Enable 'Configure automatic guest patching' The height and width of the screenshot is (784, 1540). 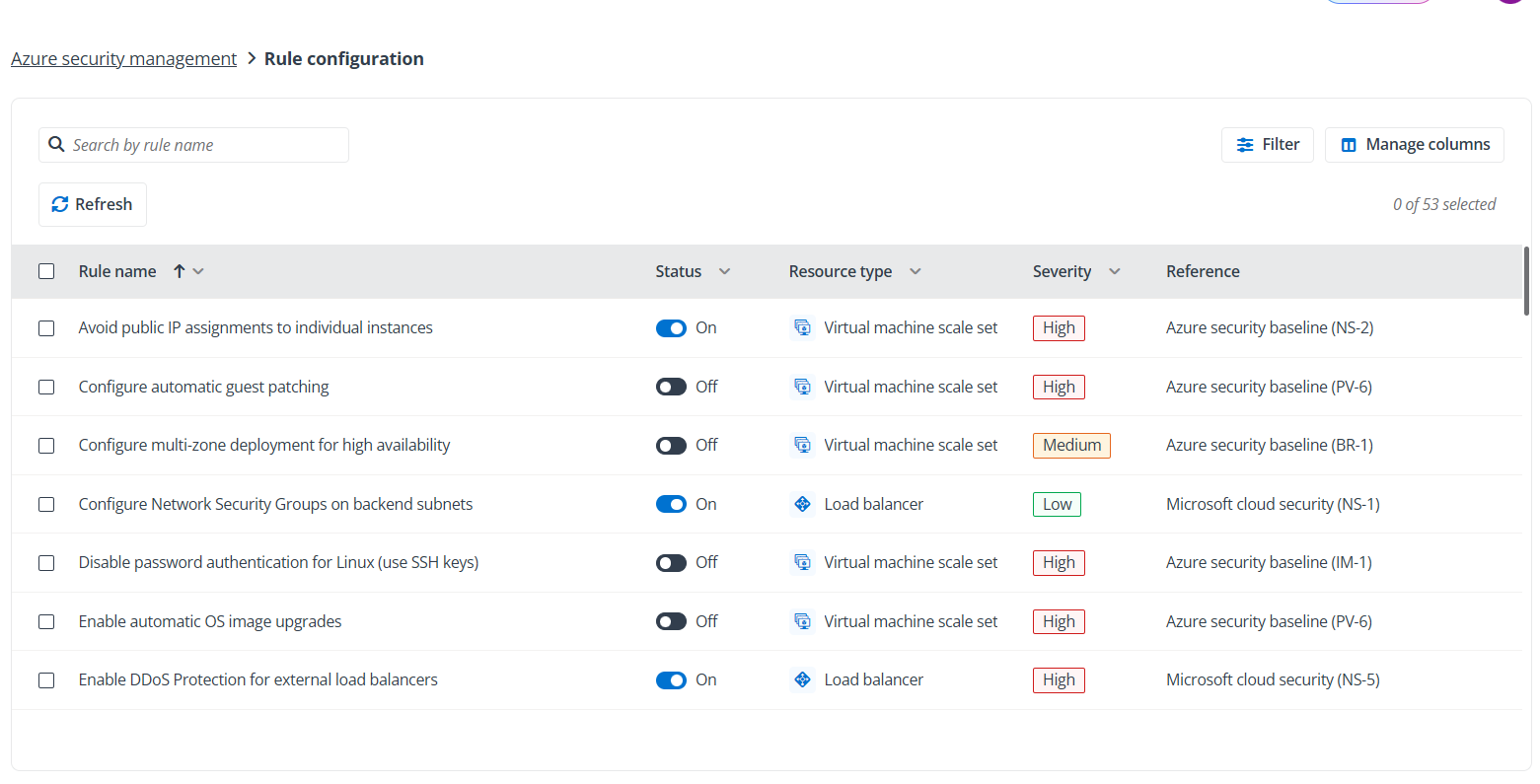671,386
